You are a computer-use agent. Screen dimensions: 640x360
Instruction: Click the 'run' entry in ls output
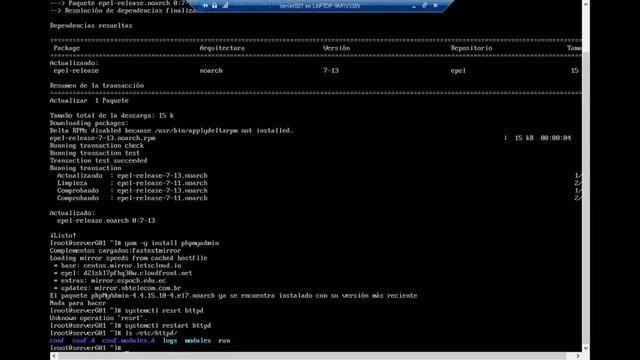[224, 341]
